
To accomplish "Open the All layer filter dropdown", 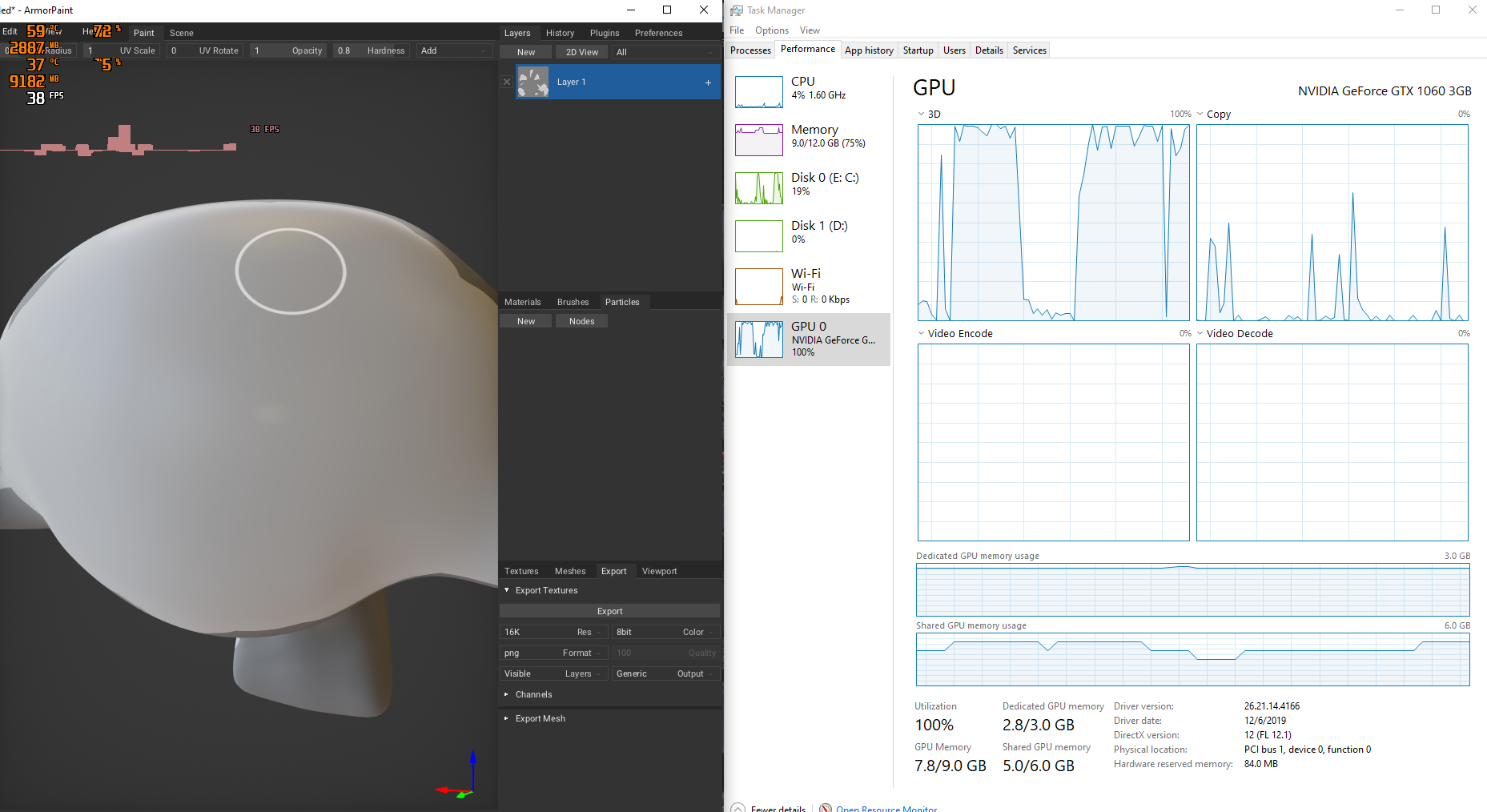I will click(x=665, y=52).
